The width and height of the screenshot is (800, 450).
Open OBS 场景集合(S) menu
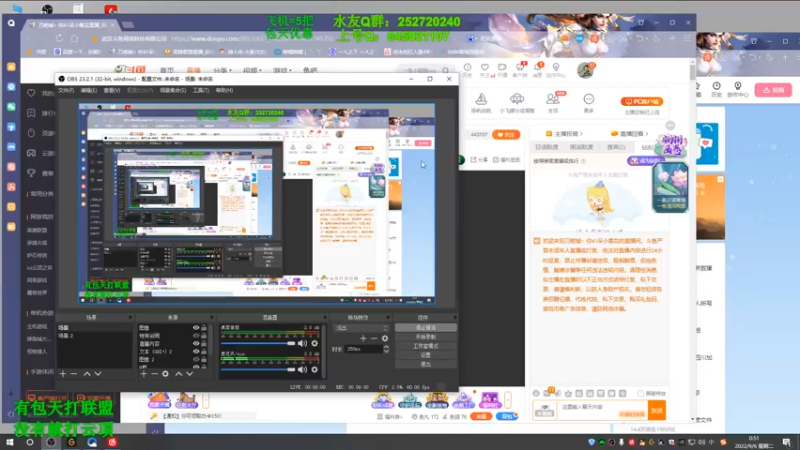pos(172,90)
